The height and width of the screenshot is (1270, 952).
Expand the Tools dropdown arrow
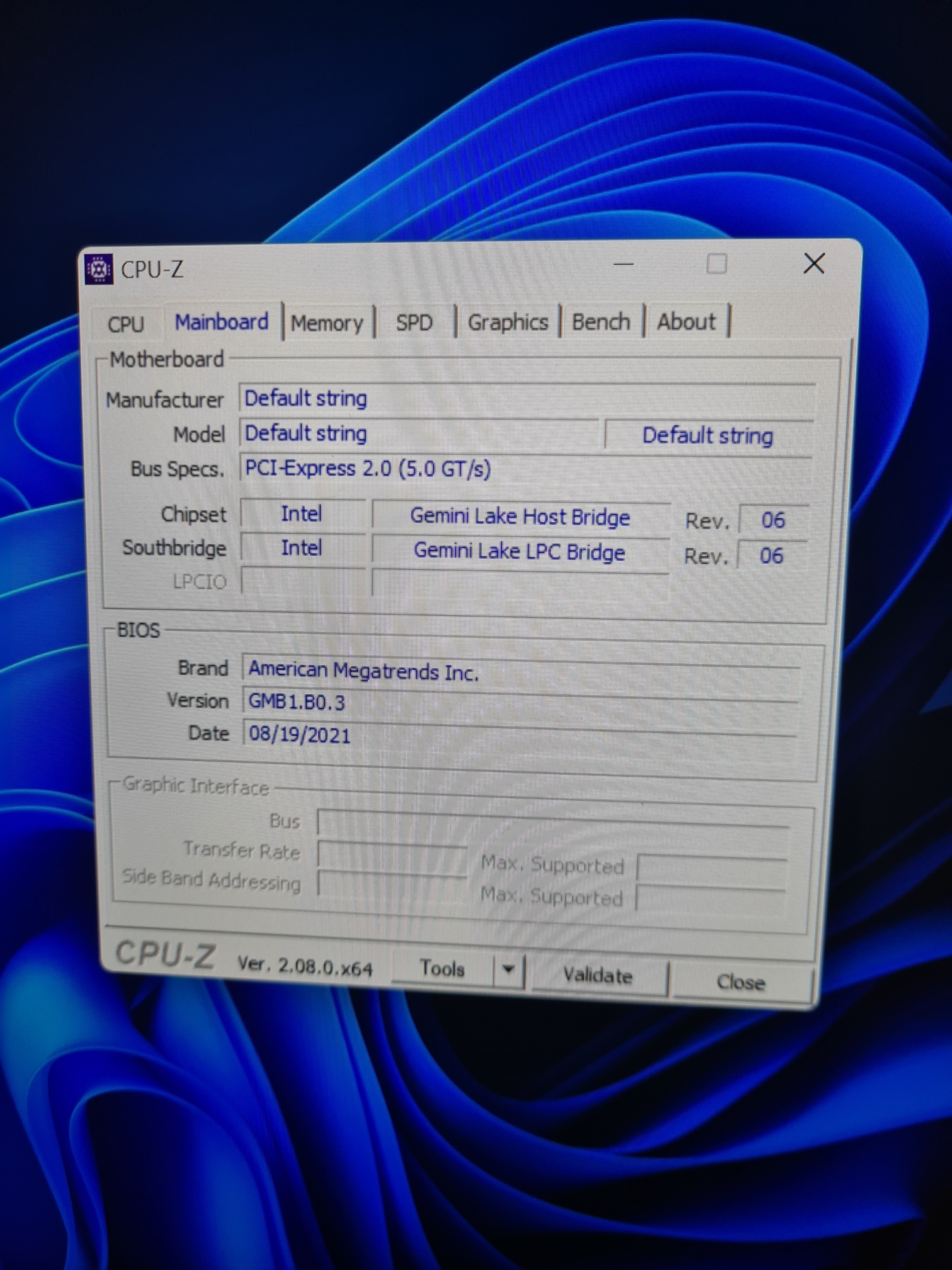pyautogui.click(x=509, y=970)
